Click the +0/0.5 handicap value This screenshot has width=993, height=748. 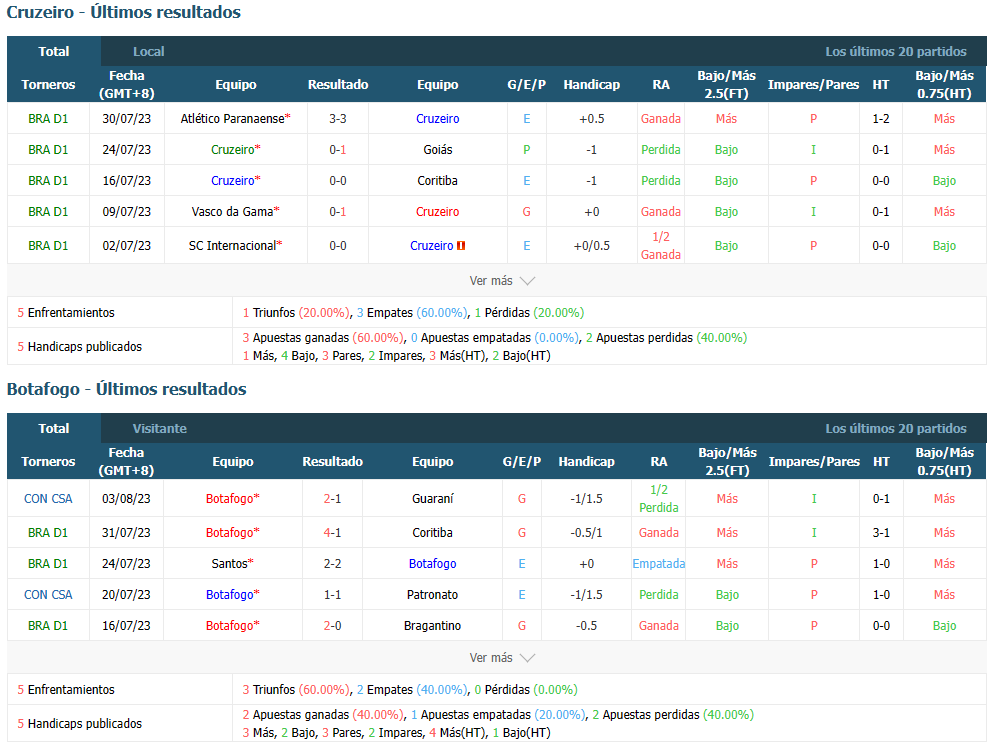pyautogui.click(x=591, y=246)
